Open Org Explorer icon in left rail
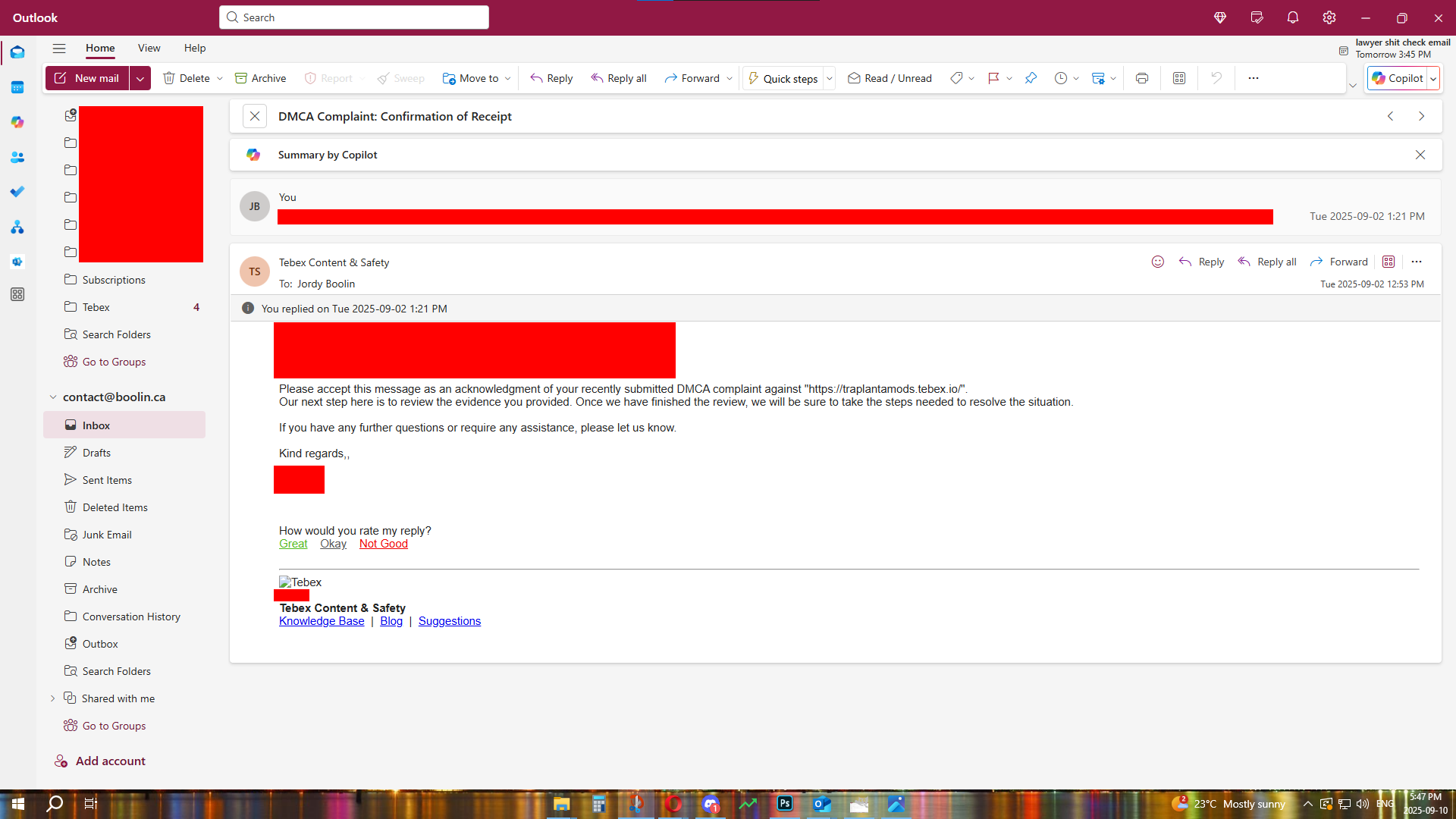The image size is (1456, 819). [x=17, y=227]
